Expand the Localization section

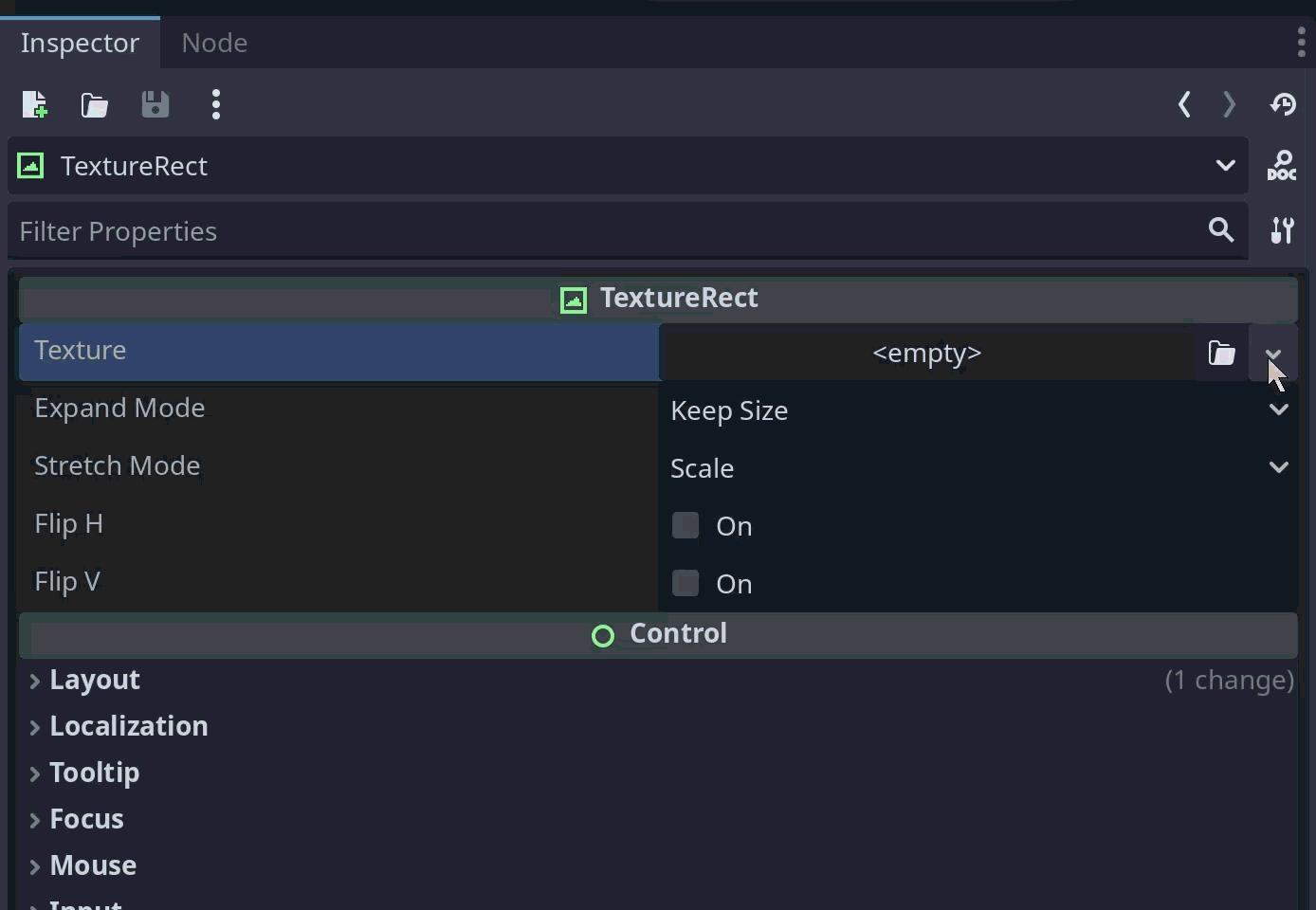[128, 727]
